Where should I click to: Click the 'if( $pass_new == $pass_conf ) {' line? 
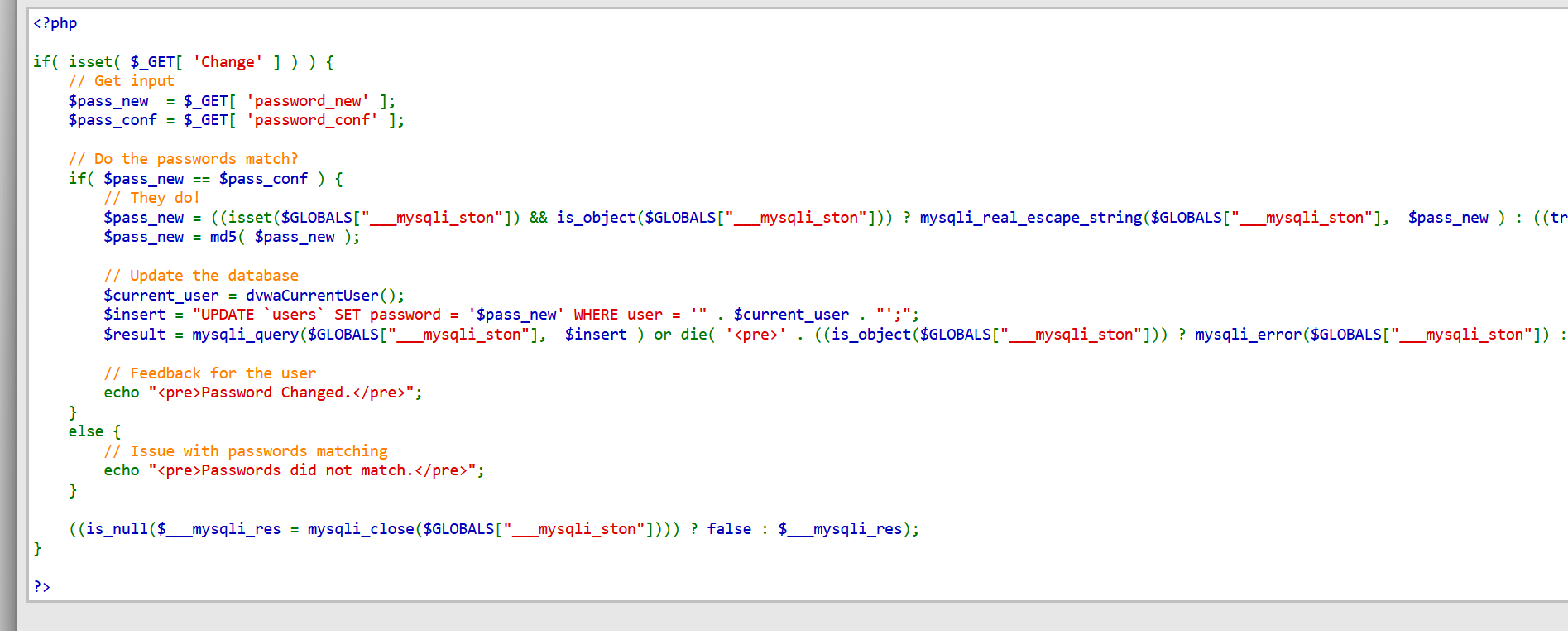point(206,179)
